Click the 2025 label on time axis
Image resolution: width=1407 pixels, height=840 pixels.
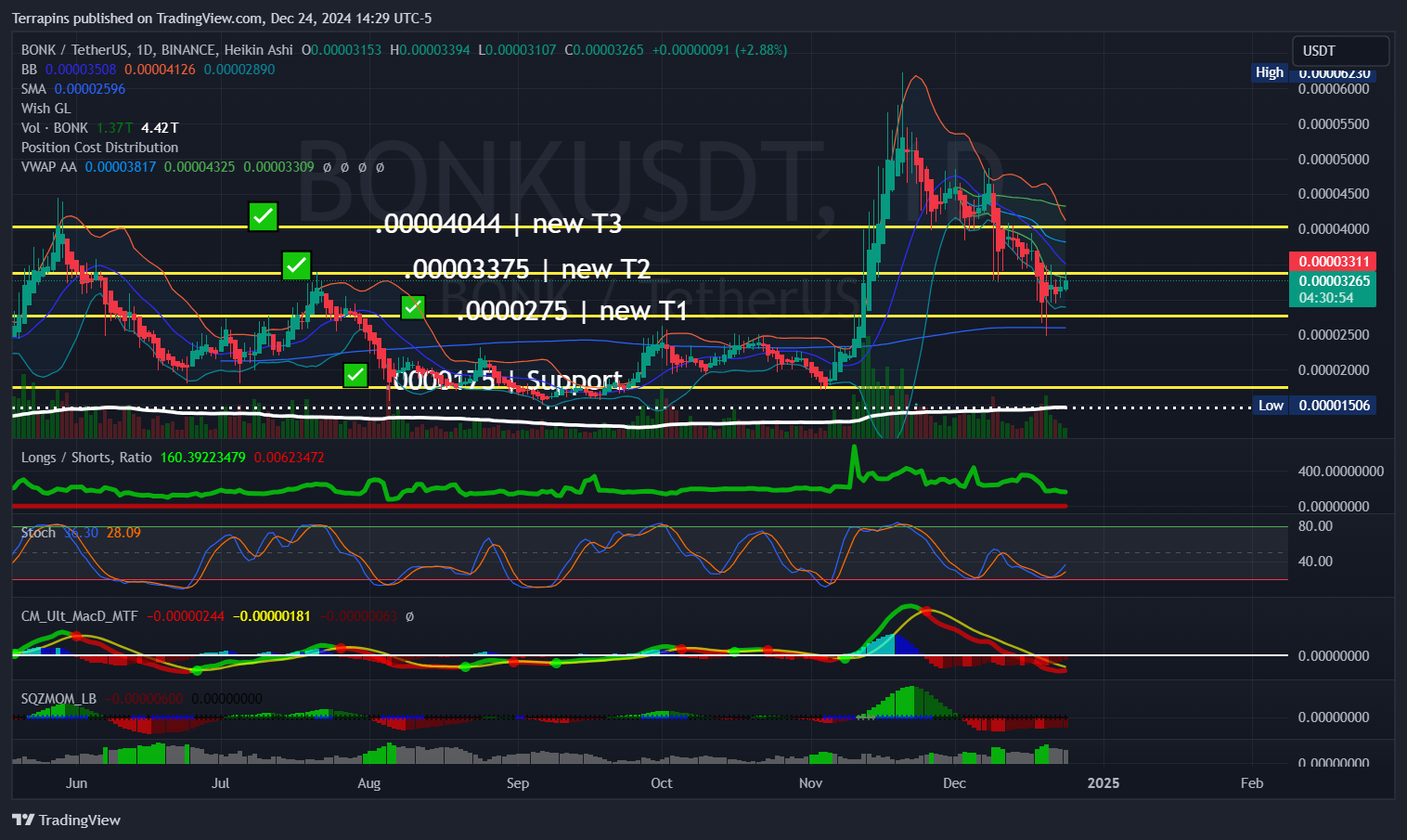point(1104,783)
